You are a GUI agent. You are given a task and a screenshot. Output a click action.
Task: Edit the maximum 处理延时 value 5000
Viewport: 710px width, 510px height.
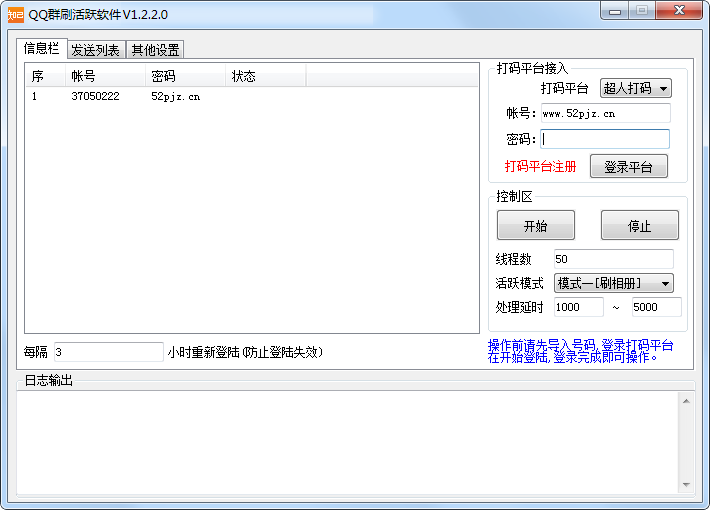click(x=656, y=307)
